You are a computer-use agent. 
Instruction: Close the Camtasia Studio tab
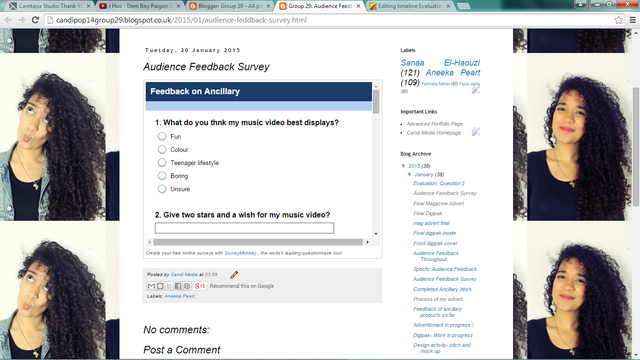point(89,6)
